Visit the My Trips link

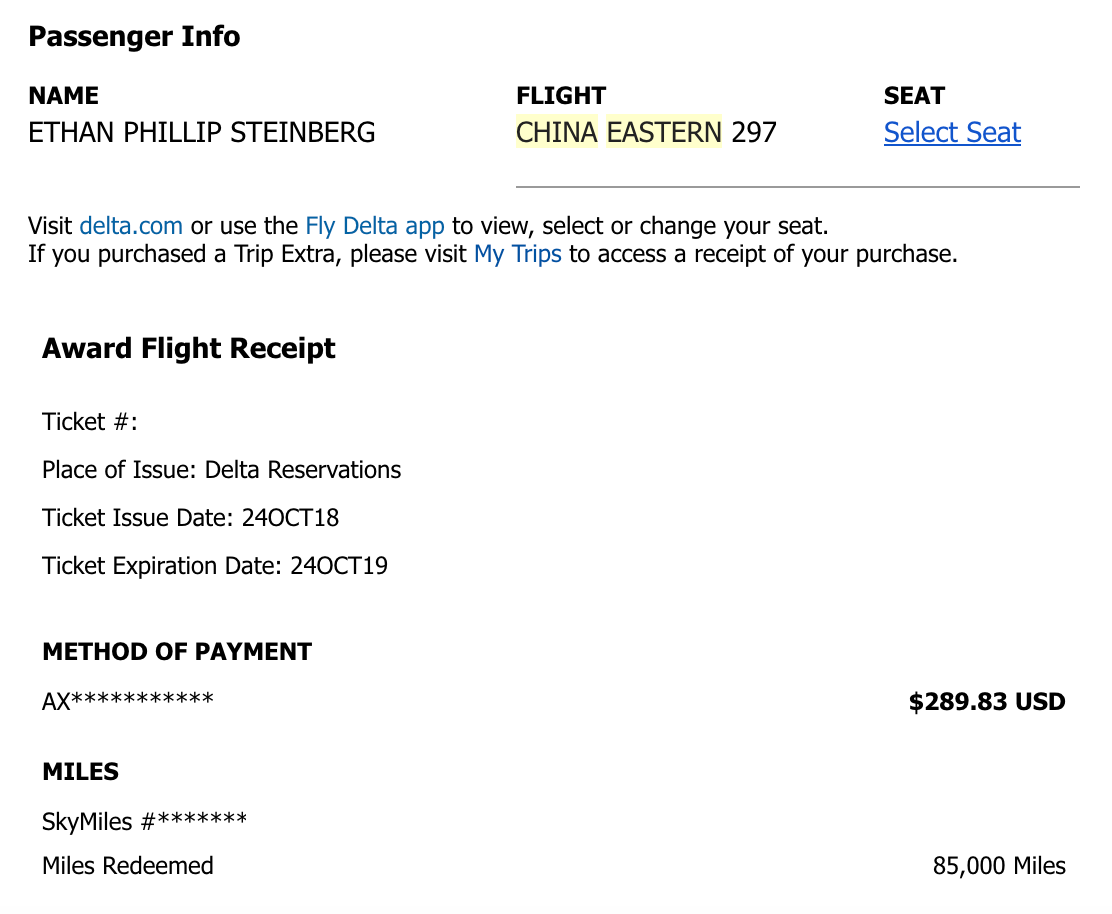[518, 254]
